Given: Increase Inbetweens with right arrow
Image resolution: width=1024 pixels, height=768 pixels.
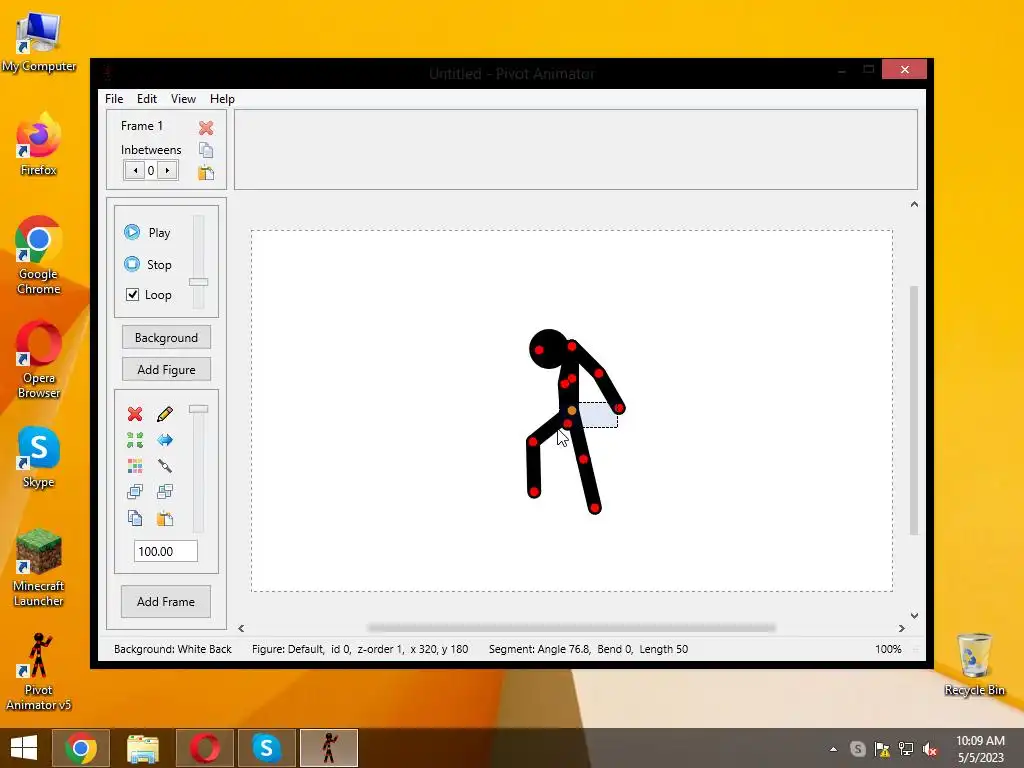Looking at the screenshot, I should point(167,170).
